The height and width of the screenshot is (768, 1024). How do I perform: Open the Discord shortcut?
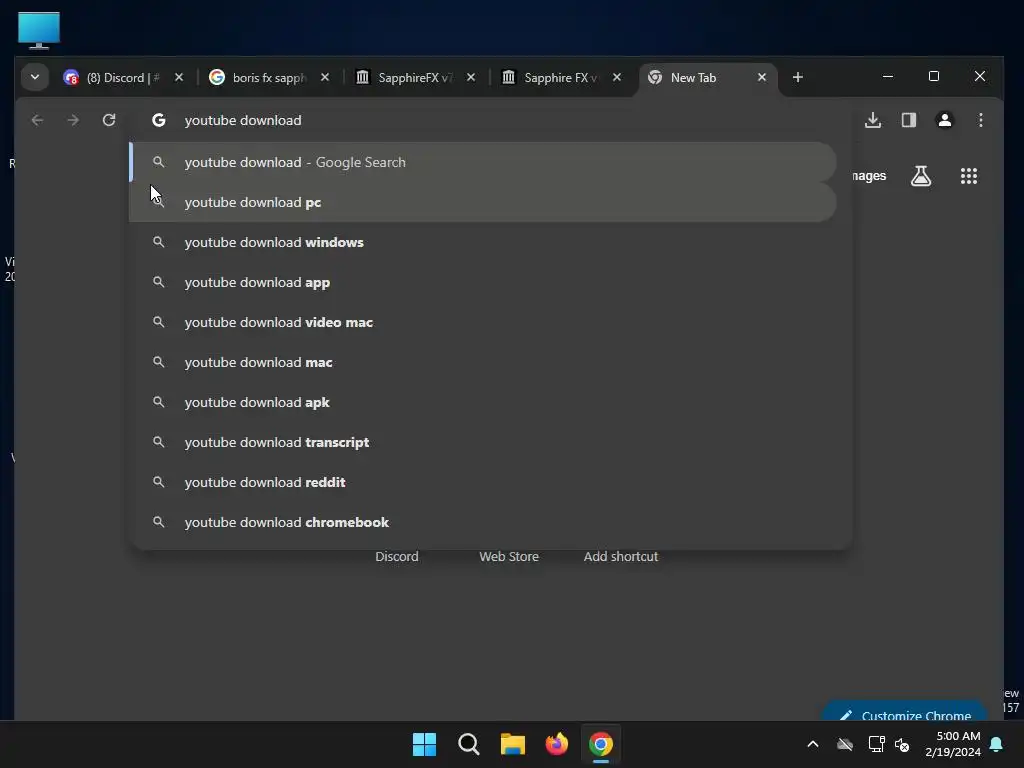point(396,556)
